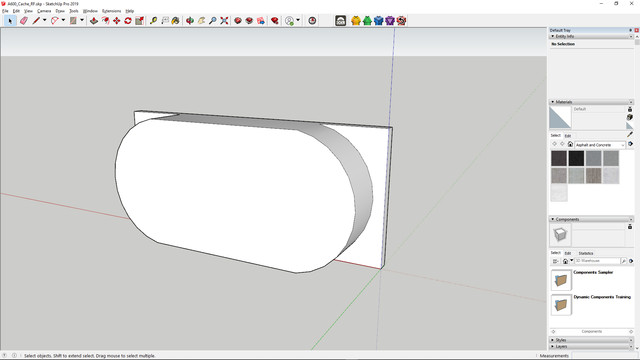Activate the Line pencil tool
640x360 pixels.
pyautogui.click(x=36, y=20)
